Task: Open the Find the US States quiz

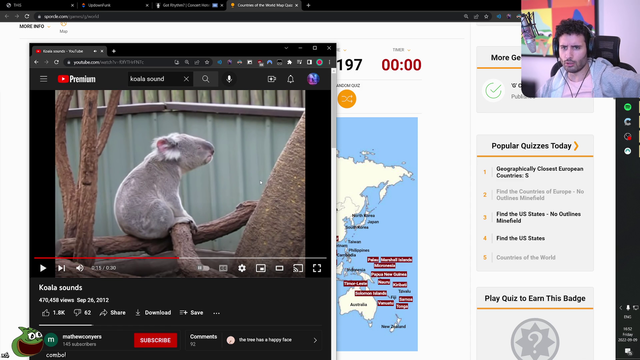Action: click(x=520, y=238)
